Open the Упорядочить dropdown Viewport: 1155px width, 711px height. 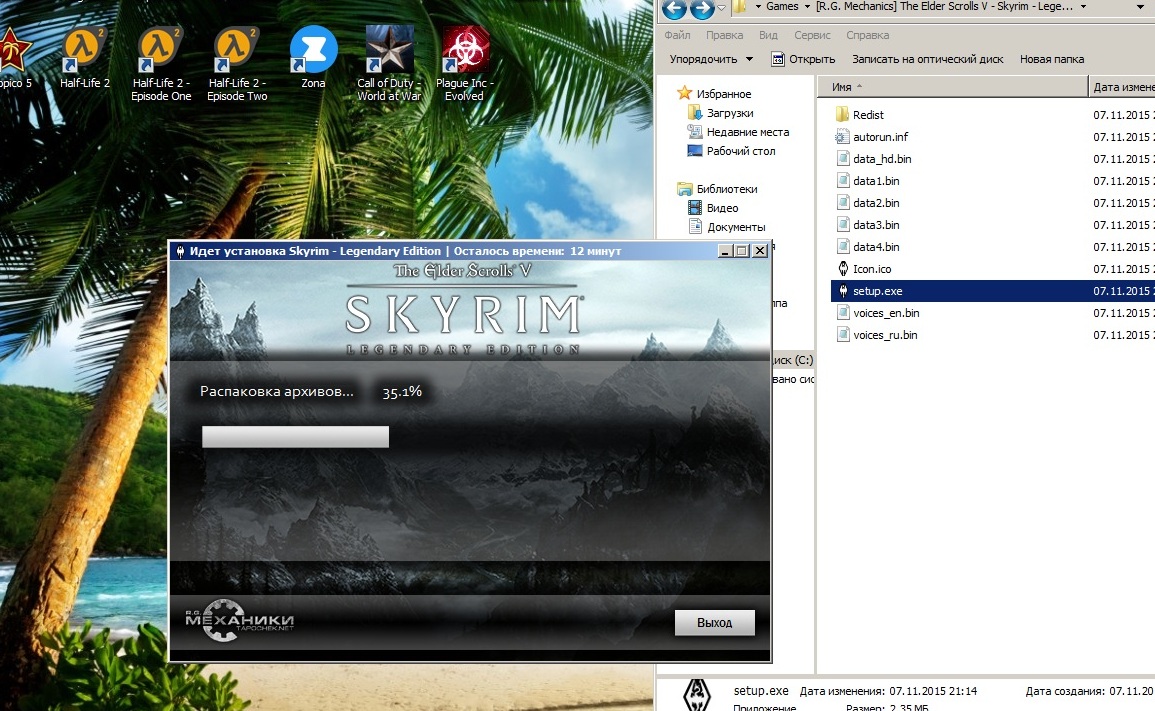click(711, 59)
